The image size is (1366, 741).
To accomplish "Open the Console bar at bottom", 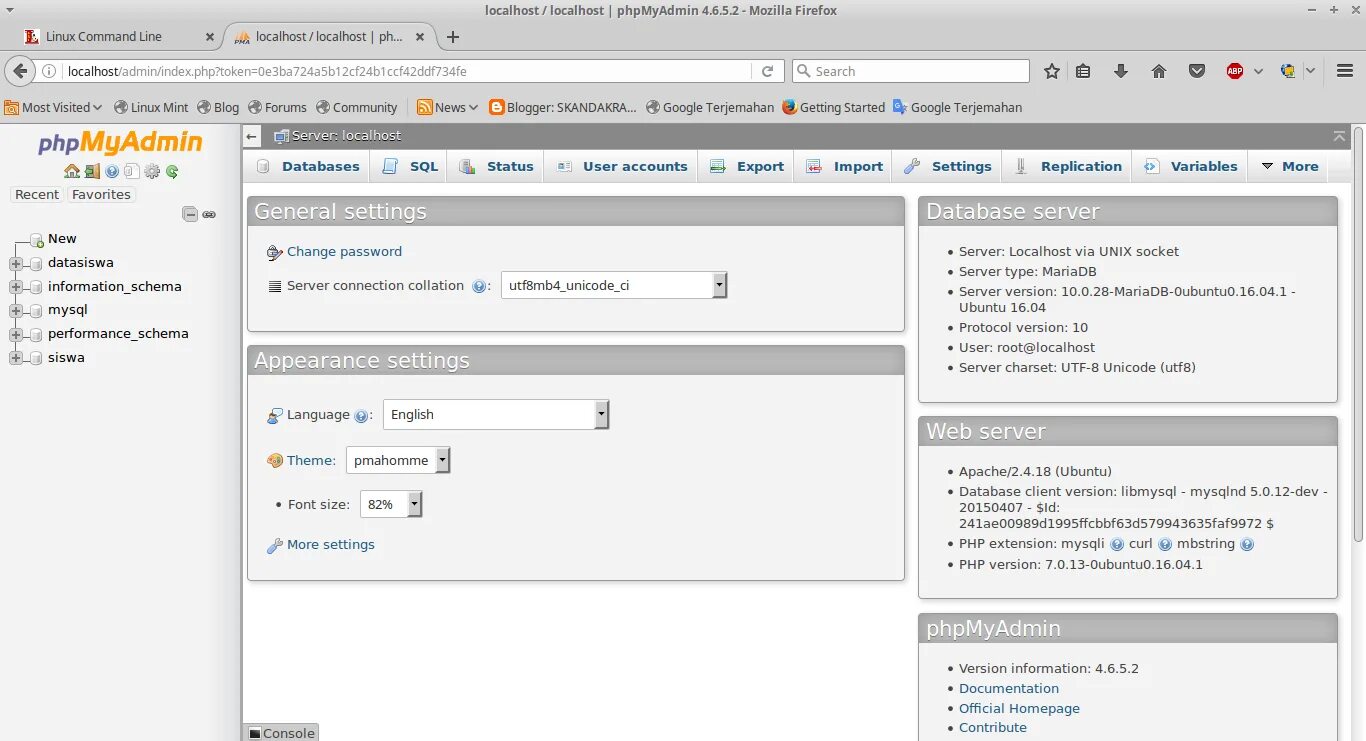I will coord(281,733).
